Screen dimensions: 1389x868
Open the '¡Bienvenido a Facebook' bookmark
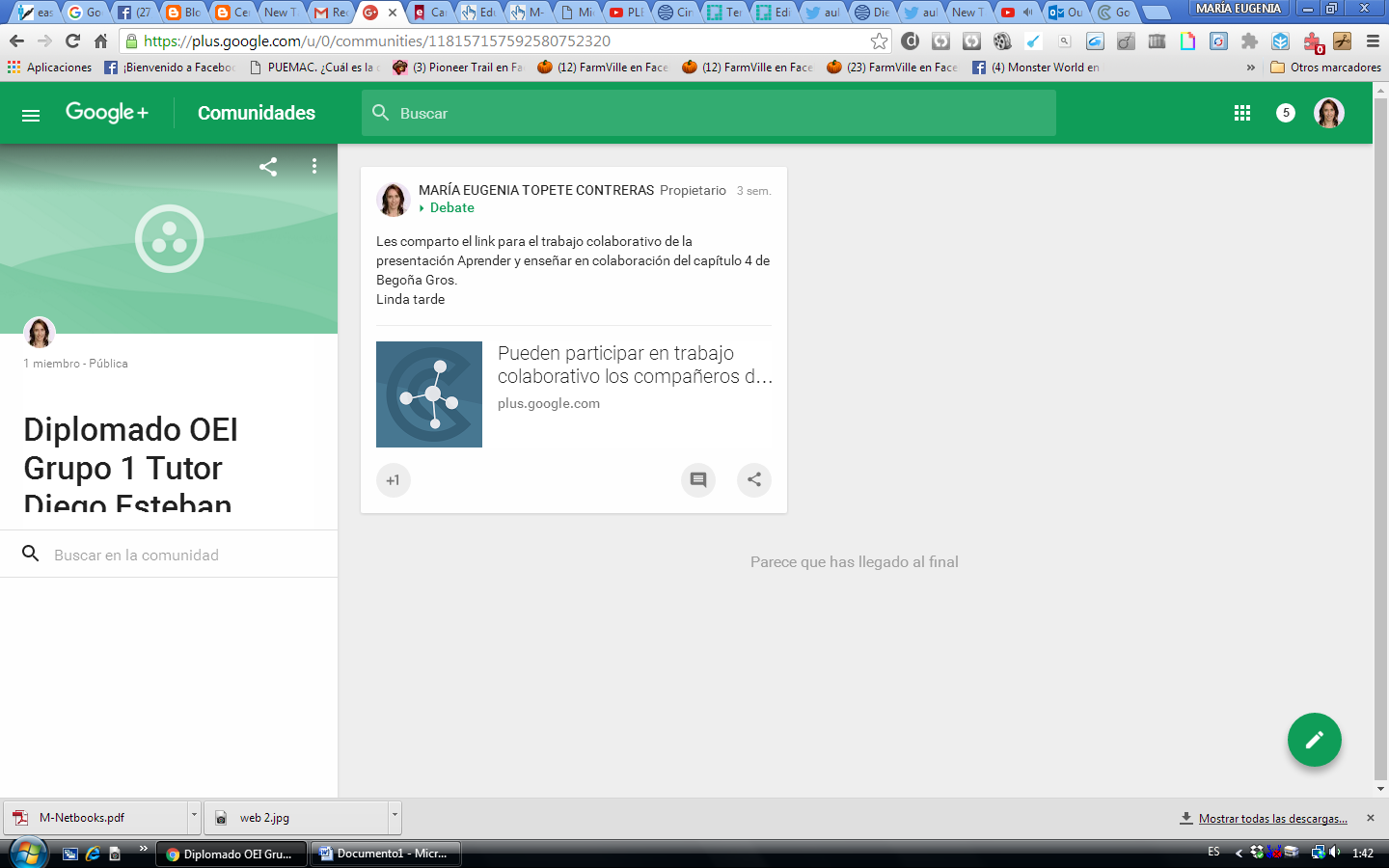(170, 68)
